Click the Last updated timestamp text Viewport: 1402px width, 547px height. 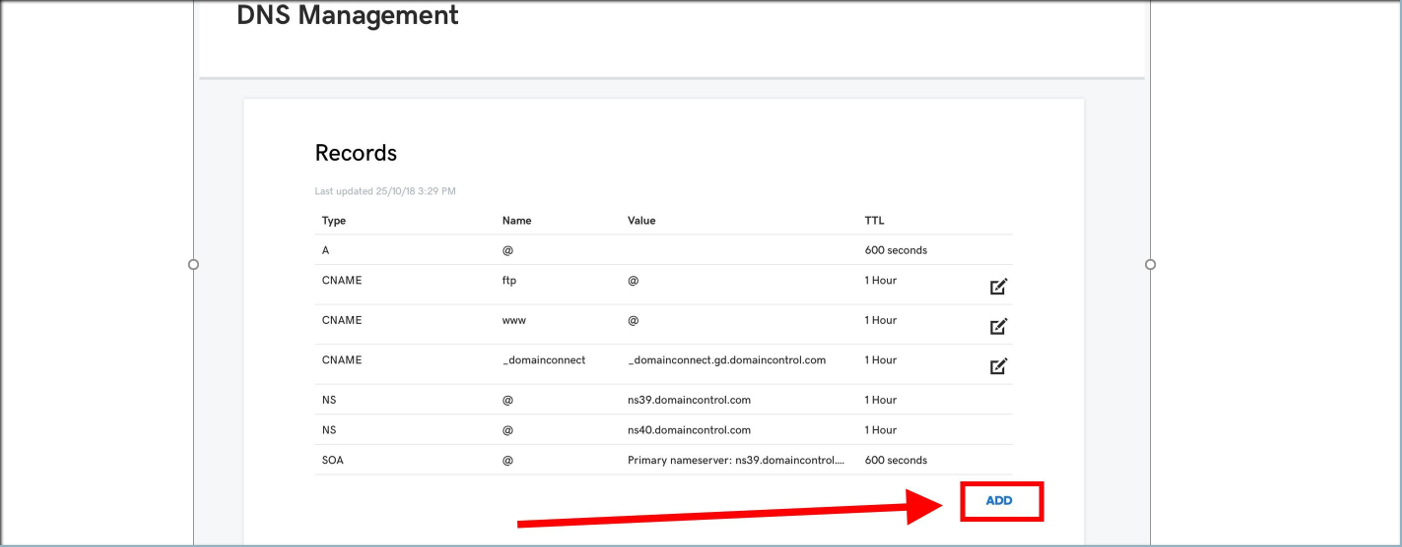pos(385,191)
